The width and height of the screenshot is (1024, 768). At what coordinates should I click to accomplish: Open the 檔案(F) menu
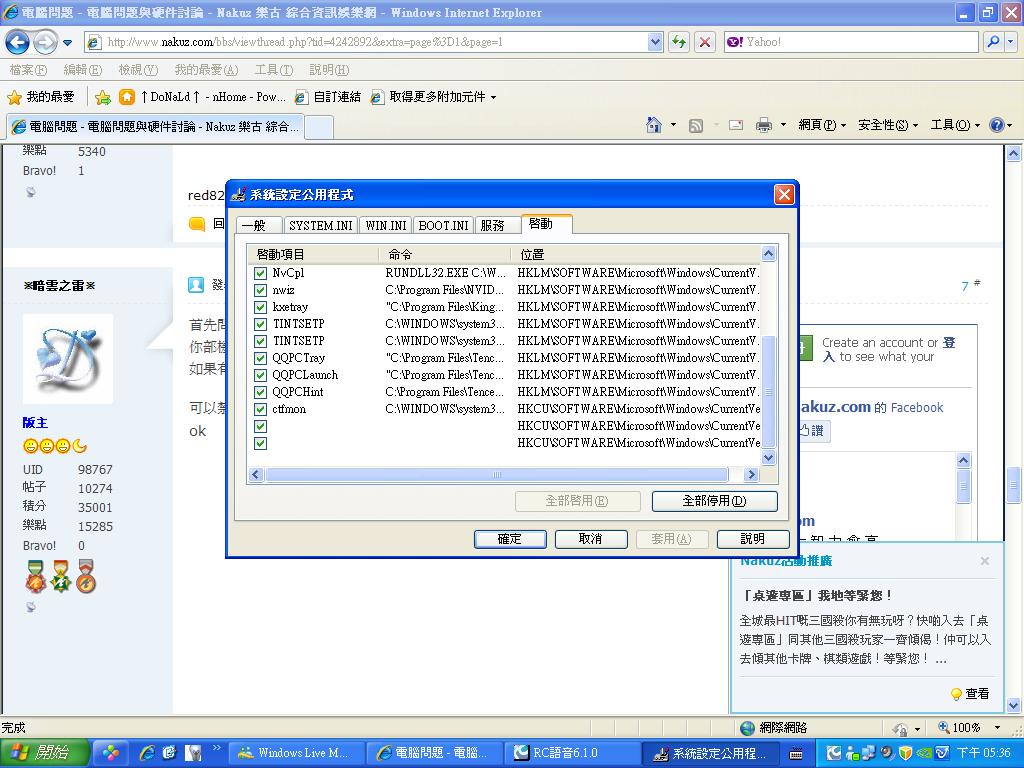(28, 70)
